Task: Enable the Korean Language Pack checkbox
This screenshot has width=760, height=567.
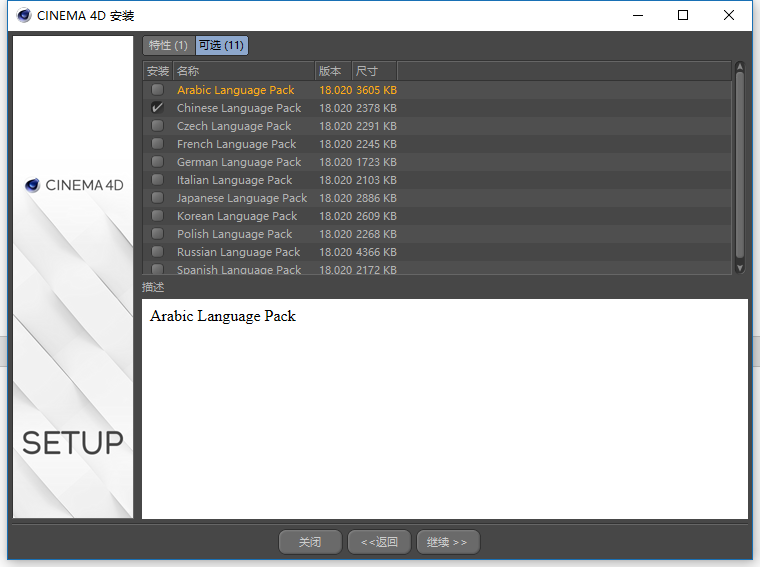Action: pos(158,216)
